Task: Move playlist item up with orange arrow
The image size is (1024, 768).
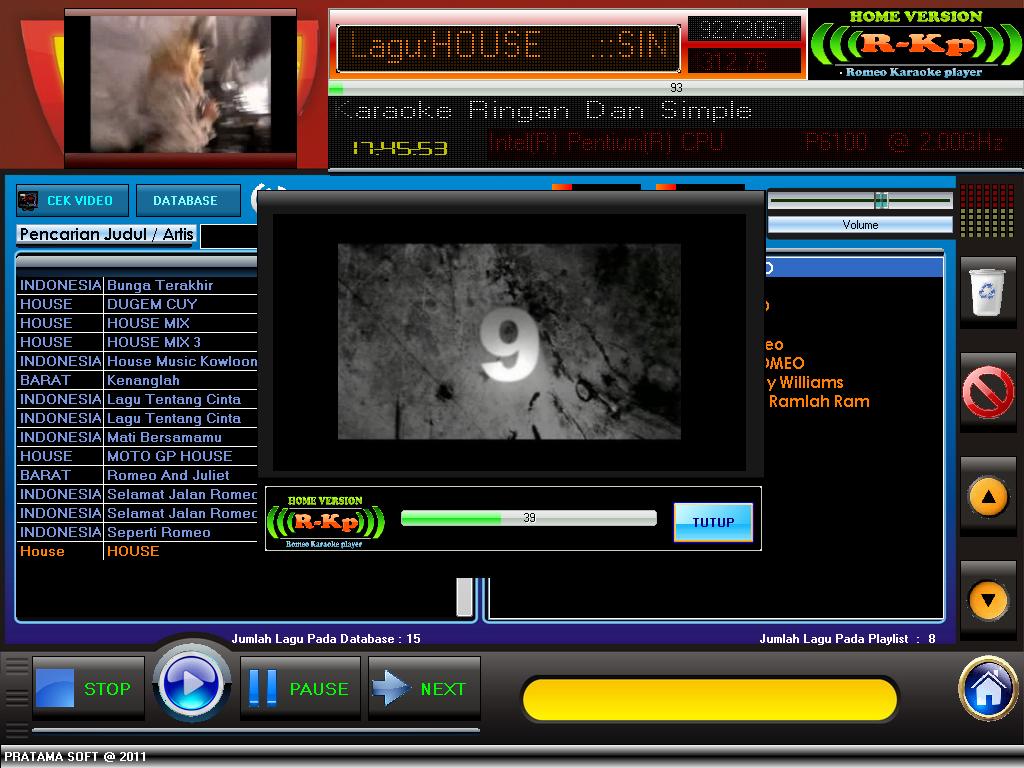Action: click(x=988, y=497)
